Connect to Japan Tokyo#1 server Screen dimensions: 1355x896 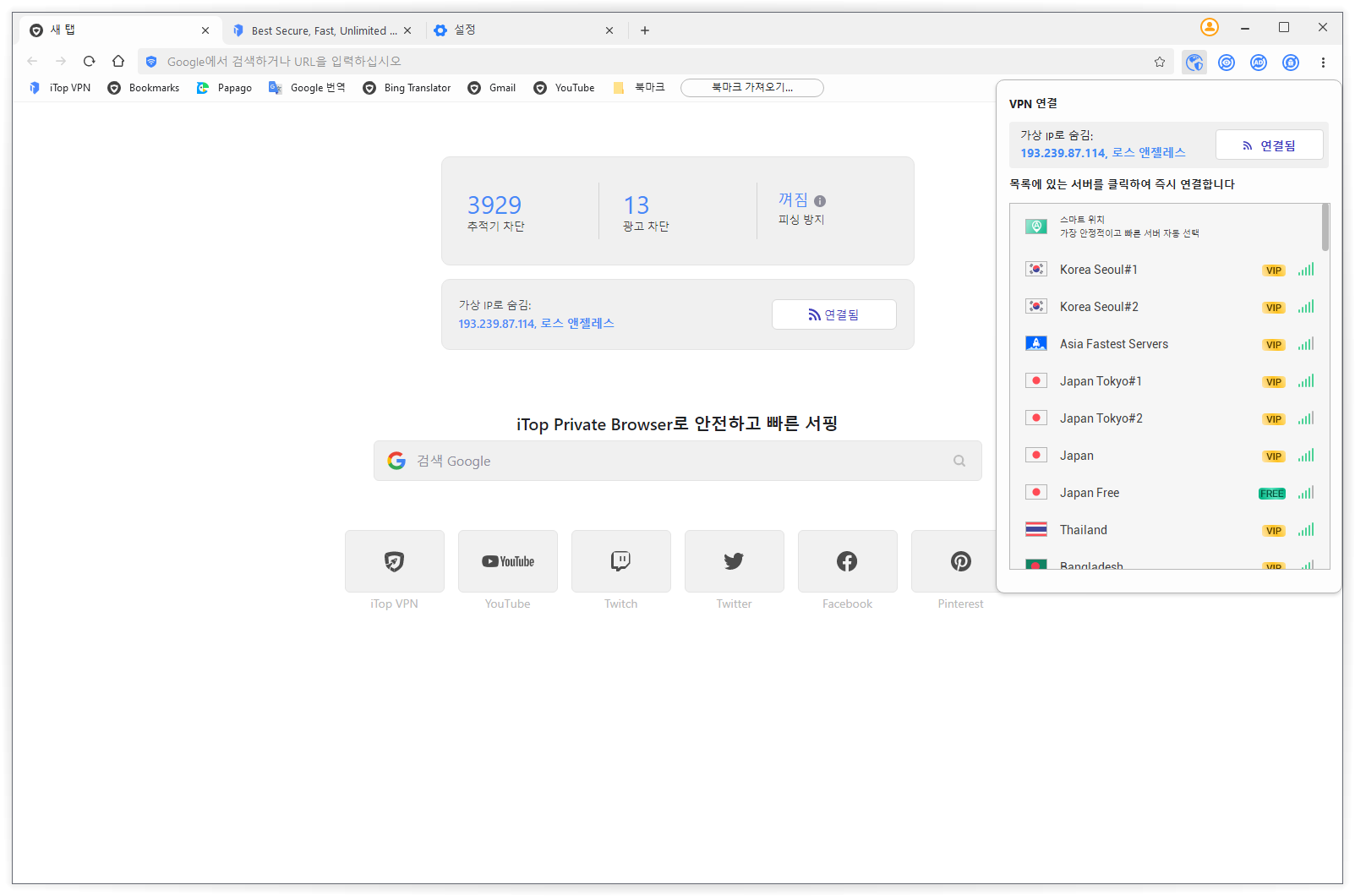coord(1166,381)
